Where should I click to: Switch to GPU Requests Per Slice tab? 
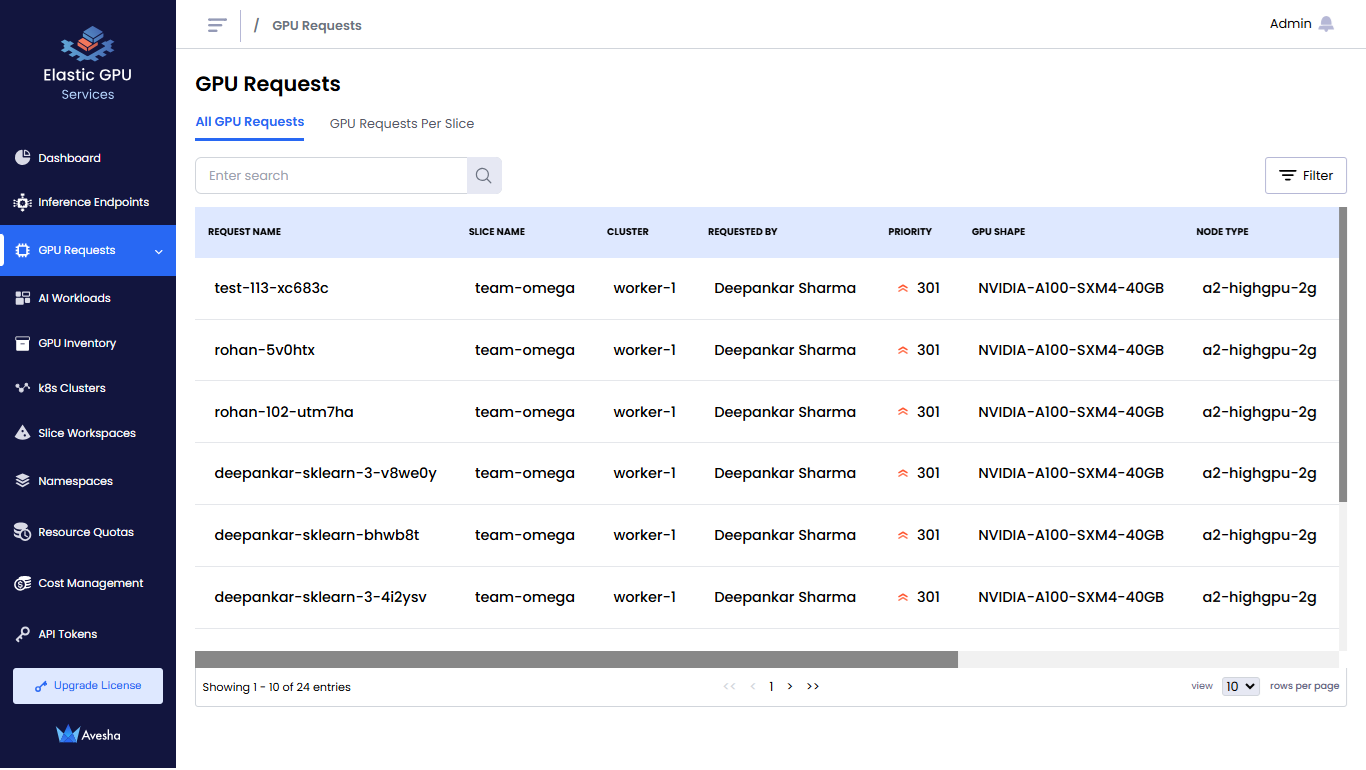click(402, 123)
